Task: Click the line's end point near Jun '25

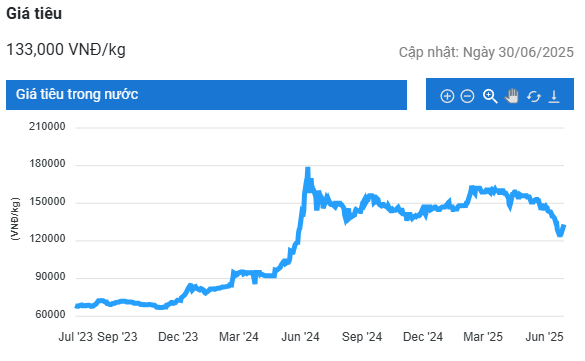Action: coord(564,226)
